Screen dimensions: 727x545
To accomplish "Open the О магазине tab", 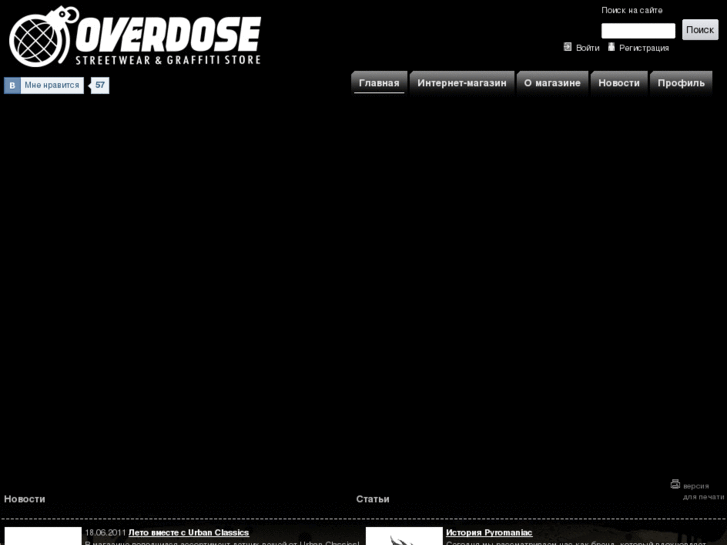I will (x=552, y=83).
